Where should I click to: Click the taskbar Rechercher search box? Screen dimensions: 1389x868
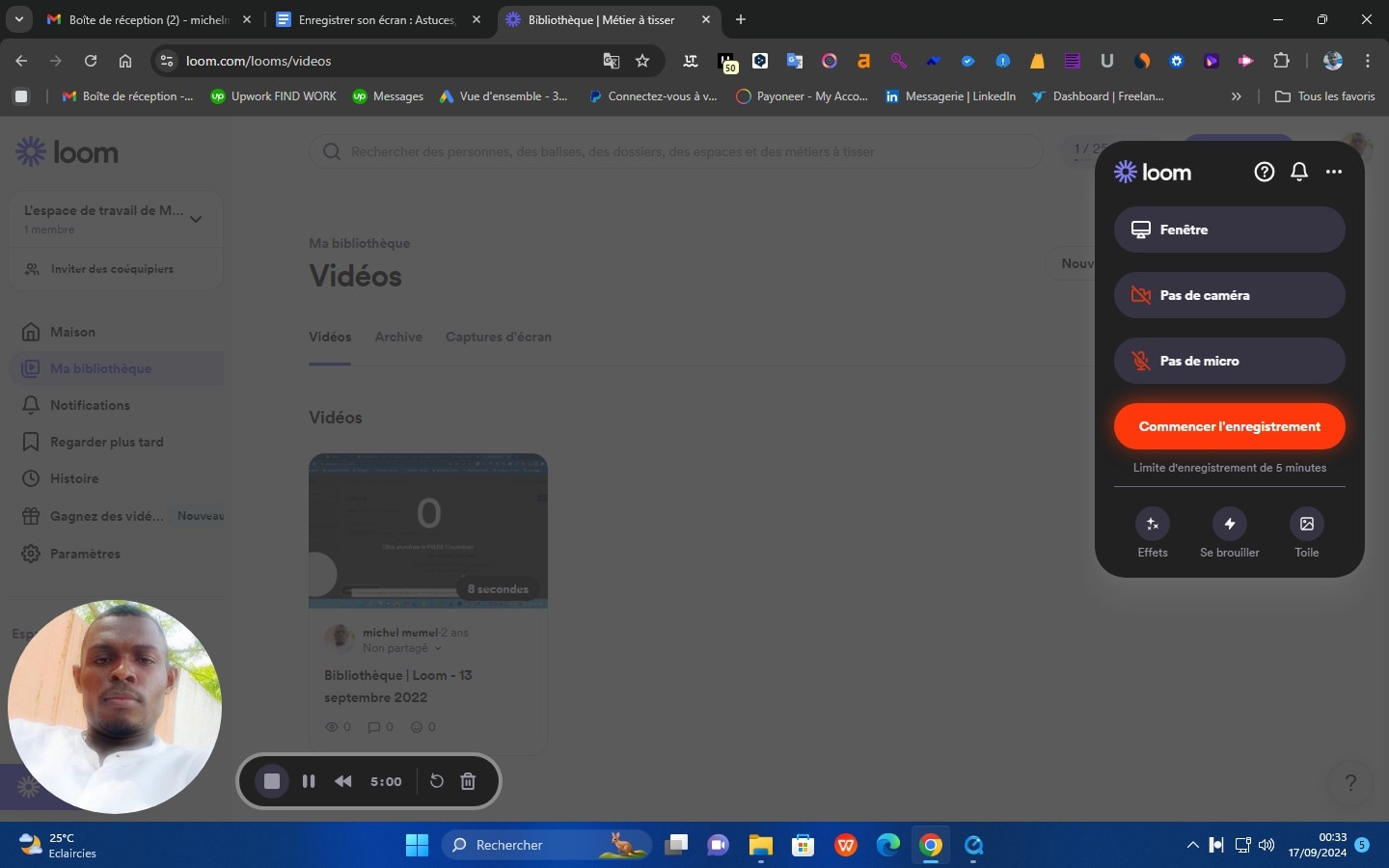click(x=547, y=845)
